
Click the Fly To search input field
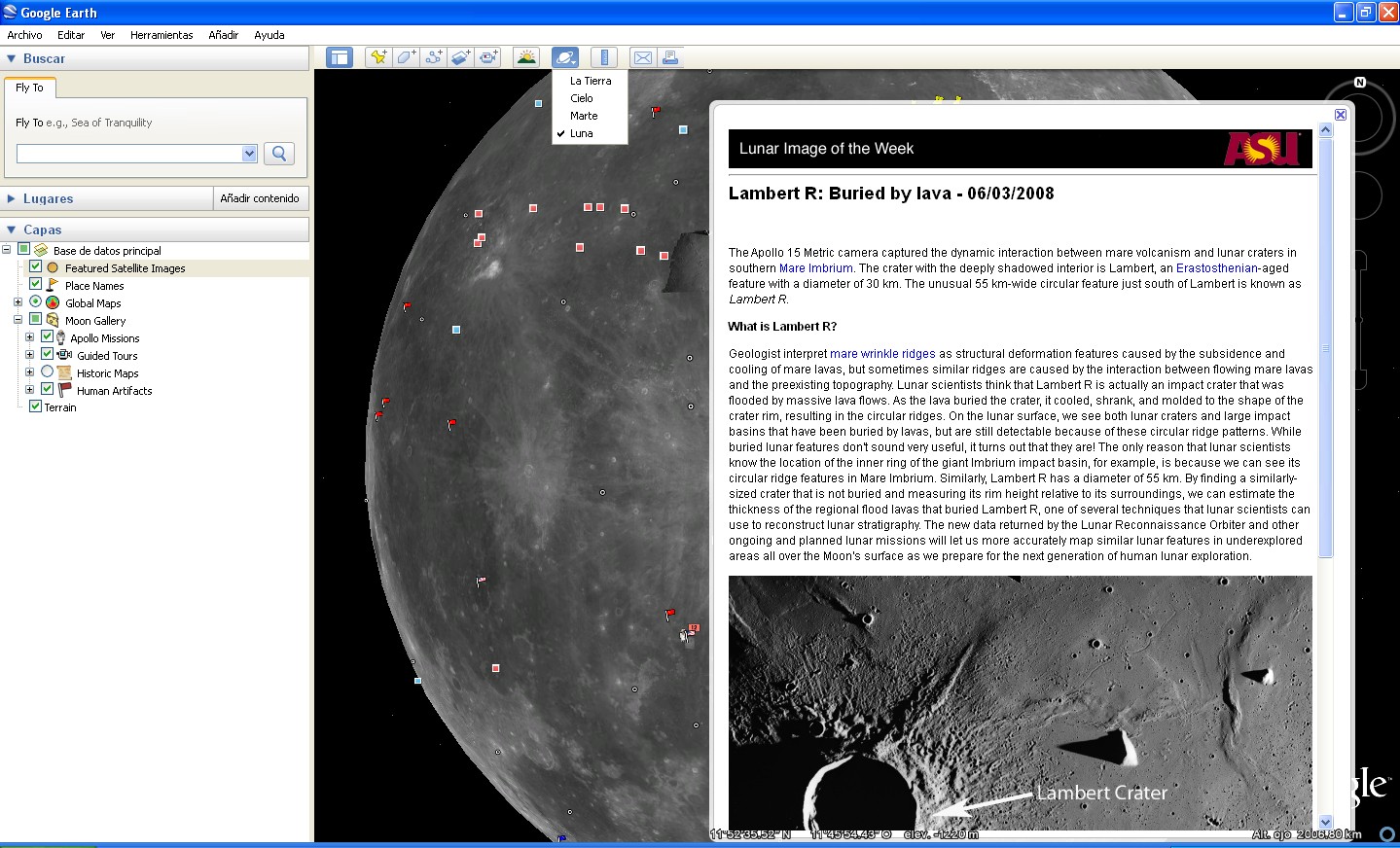coord(129,154)
